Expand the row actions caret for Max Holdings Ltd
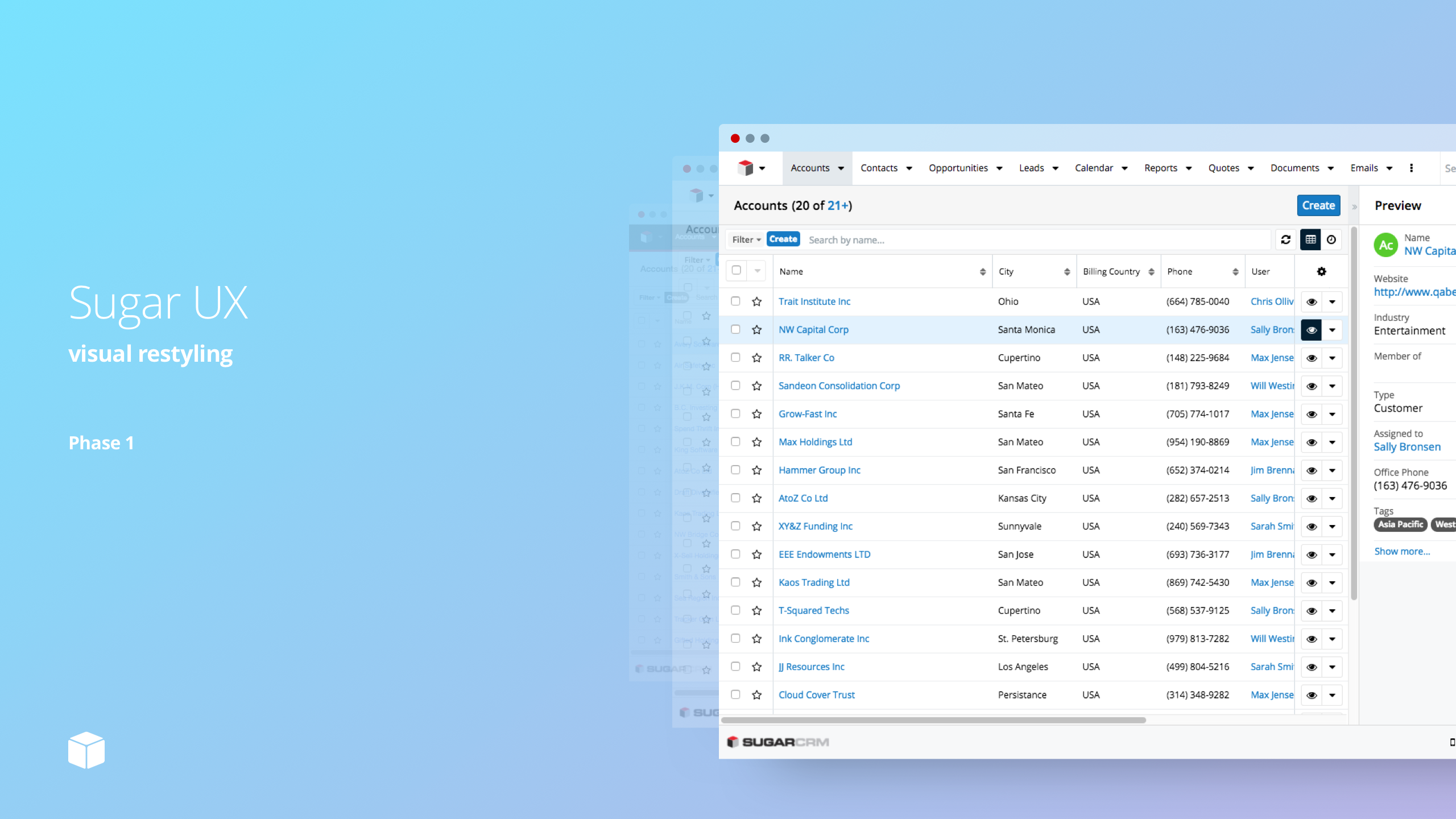Image resolution: width=1456 pixels, height=819 pixels. pos(1333,442)
